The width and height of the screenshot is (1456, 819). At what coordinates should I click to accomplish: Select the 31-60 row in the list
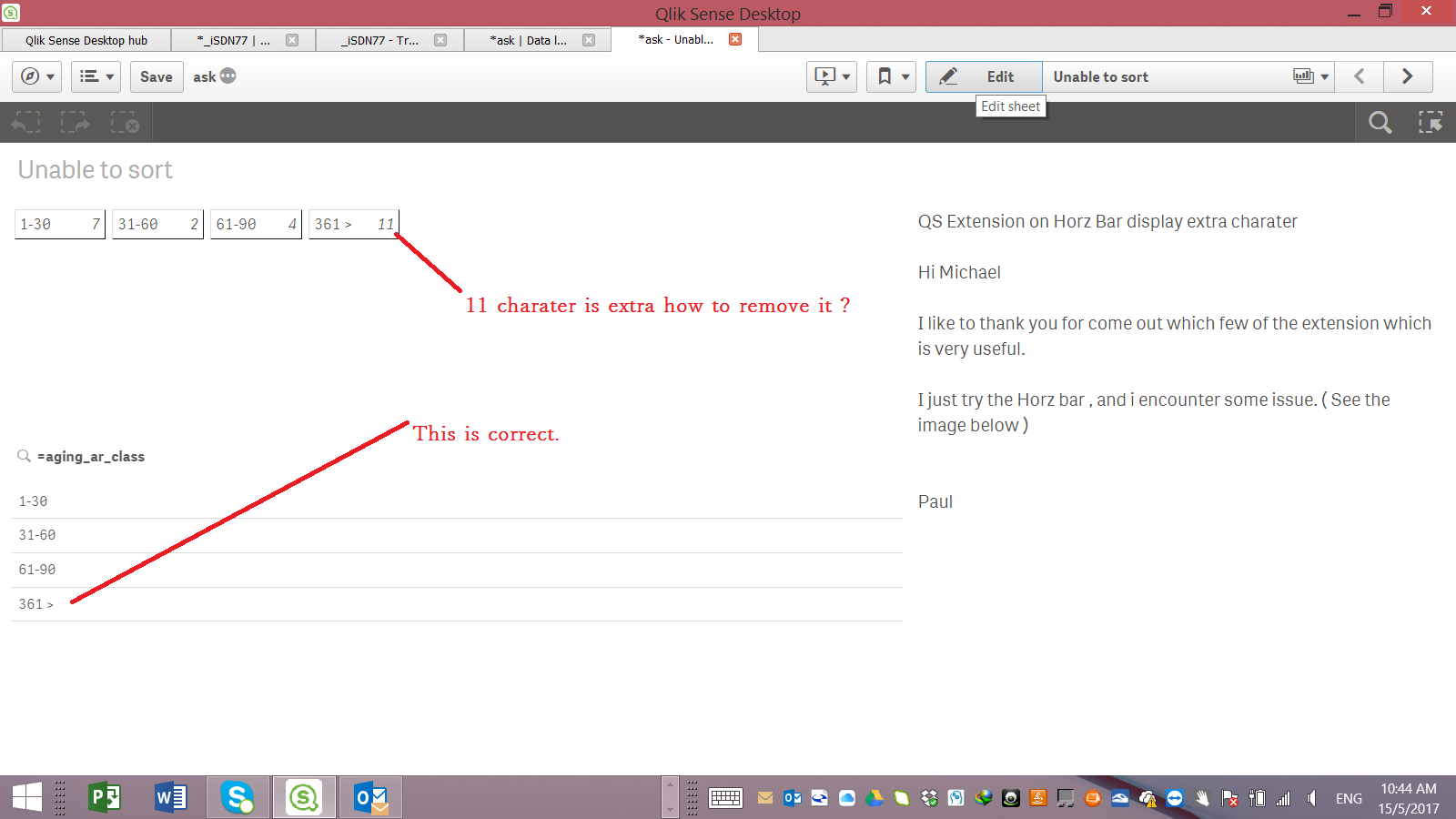point(457,535)
